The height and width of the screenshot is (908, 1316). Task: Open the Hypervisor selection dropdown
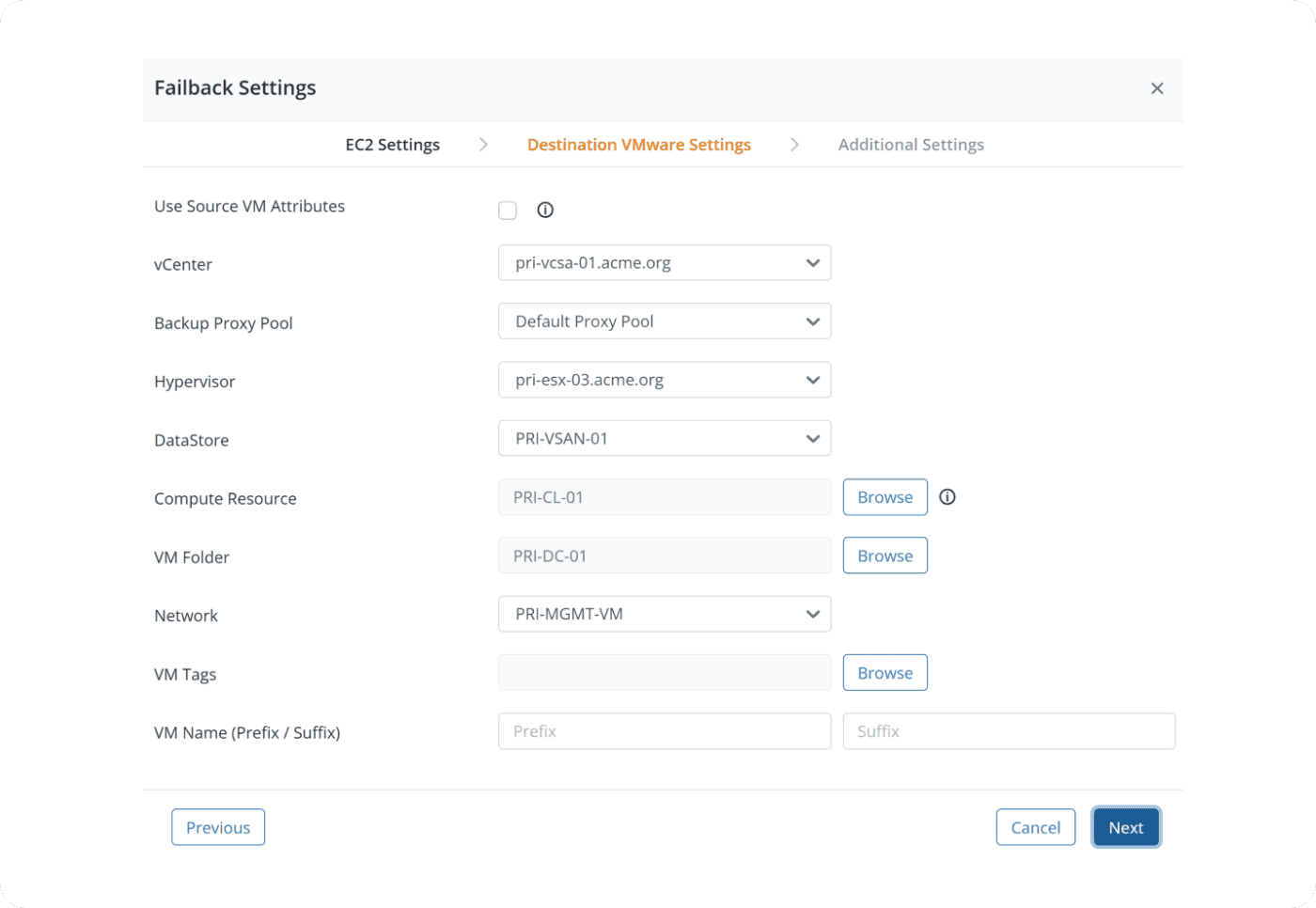664,380
